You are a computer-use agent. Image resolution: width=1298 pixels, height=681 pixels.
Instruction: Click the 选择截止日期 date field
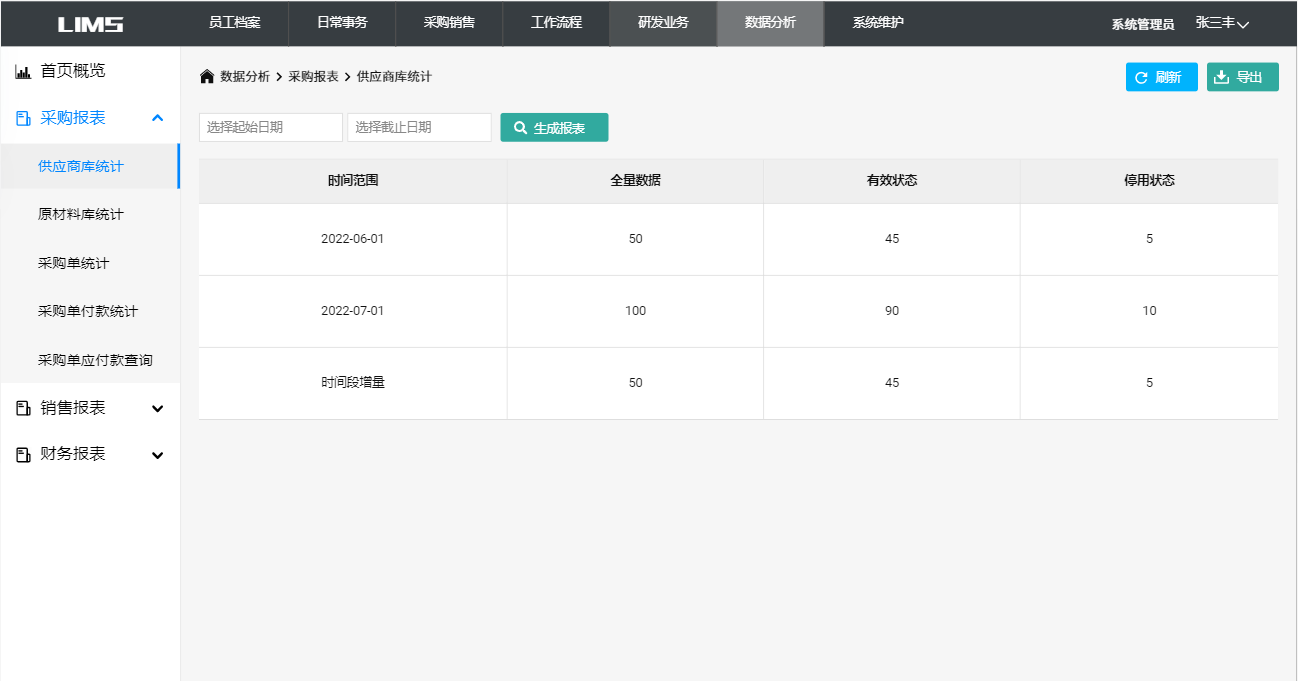pyautogui.click(x=419, y=128)
